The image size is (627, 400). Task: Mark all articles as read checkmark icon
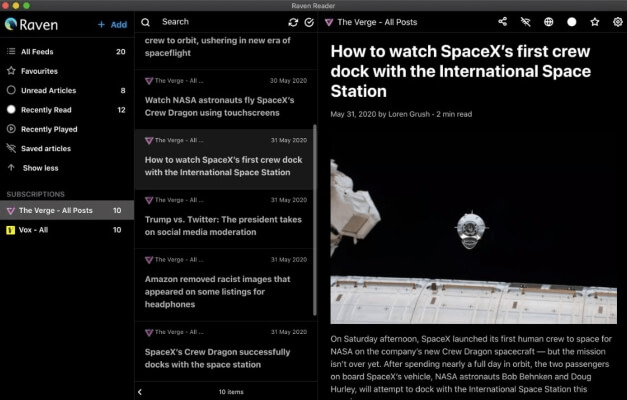[309, 22]
